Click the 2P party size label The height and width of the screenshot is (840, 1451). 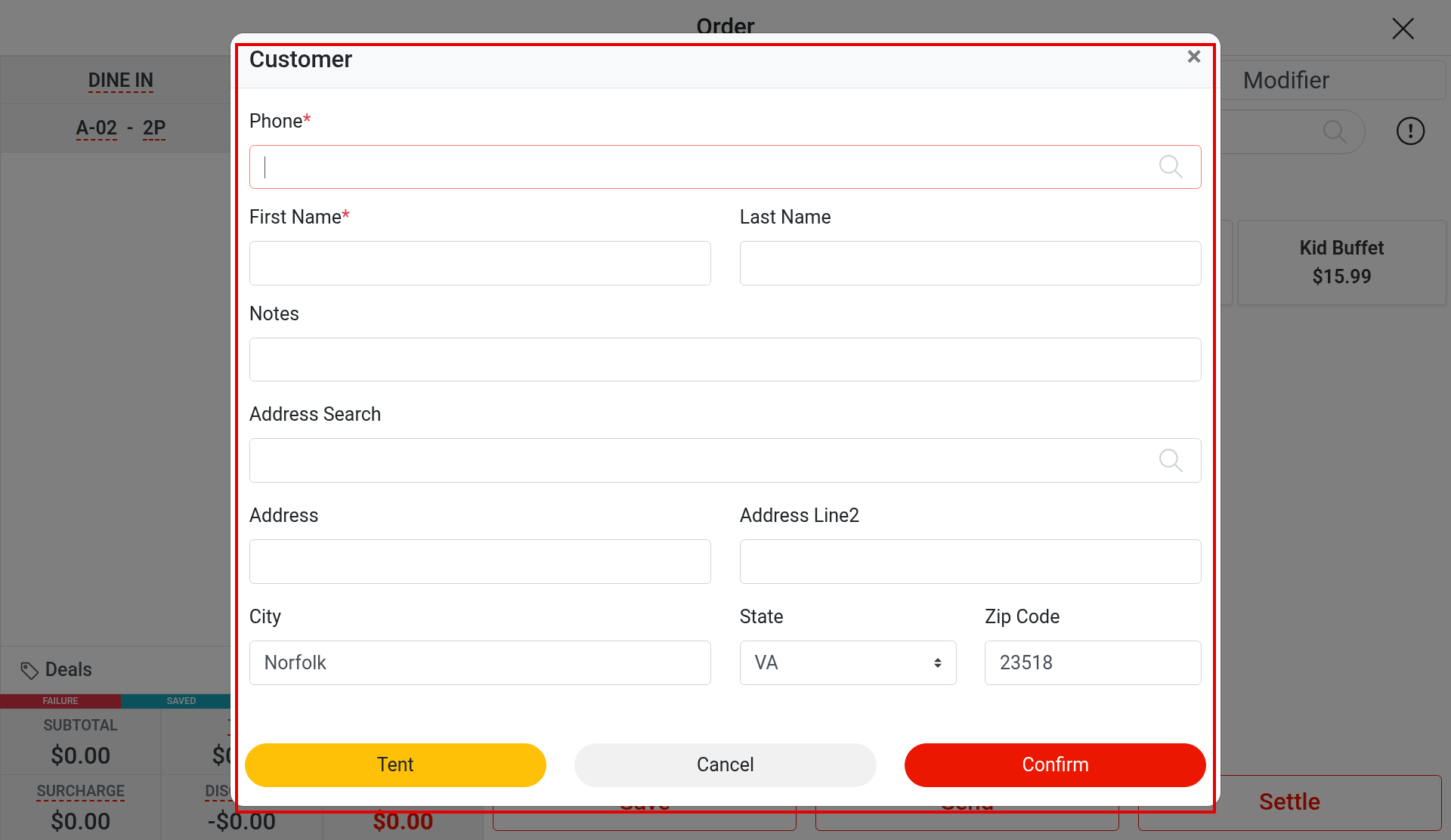pos(154,128)
